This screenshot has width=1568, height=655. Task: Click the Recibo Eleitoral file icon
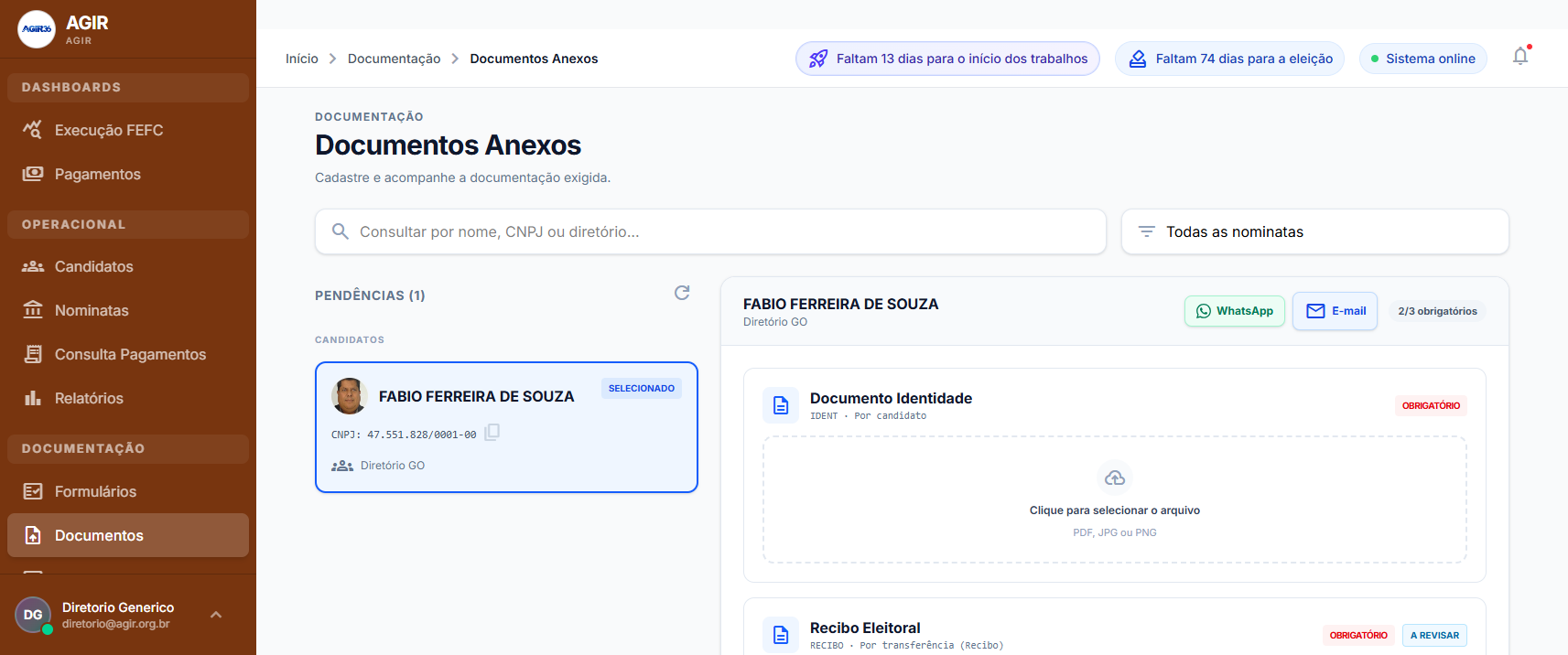tap(781, 635)
